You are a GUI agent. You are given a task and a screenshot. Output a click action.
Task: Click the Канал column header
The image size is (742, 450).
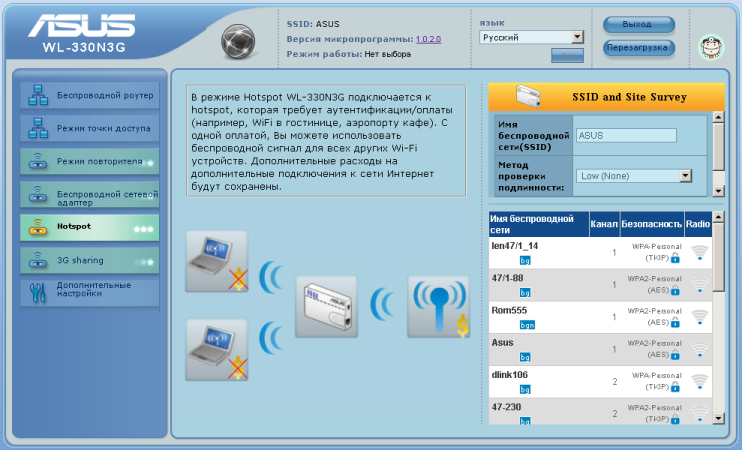(x=604, y=224)
